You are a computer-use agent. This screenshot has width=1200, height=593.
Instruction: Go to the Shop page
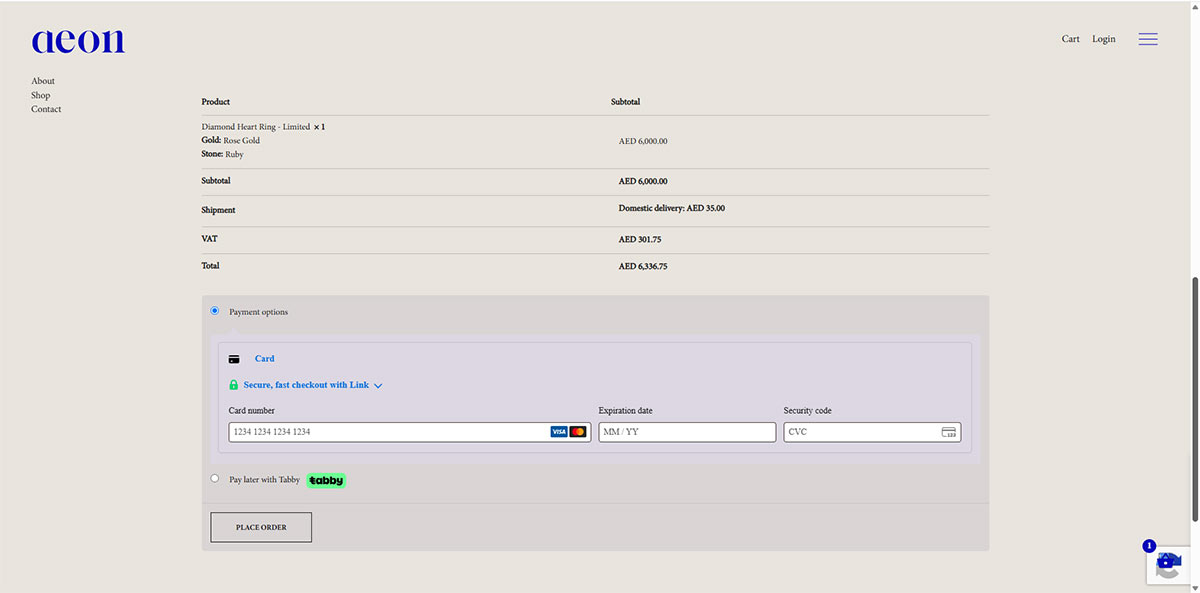40,95
